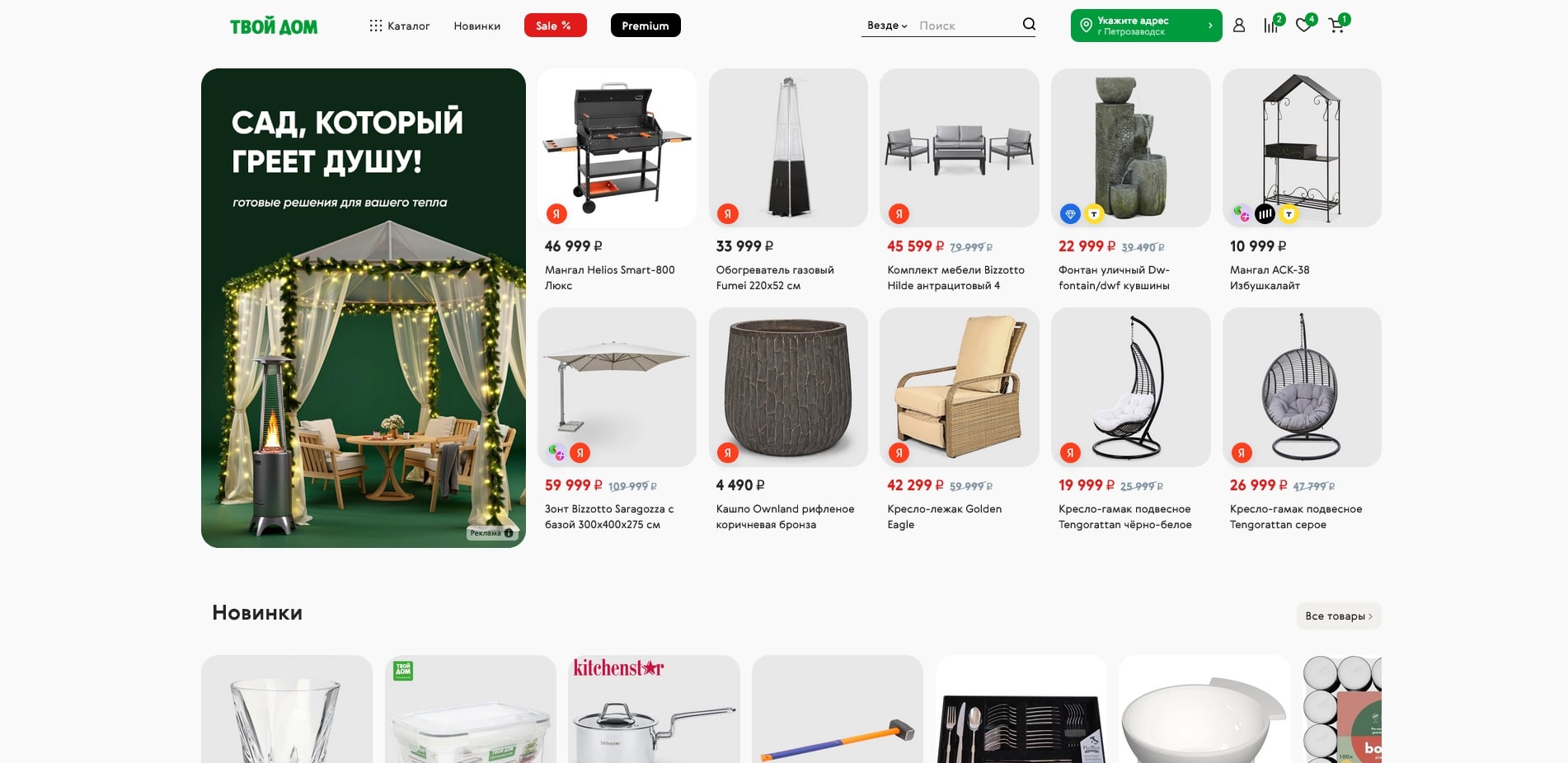Open Зонт Bizzotto Saragozza product title

pos(609,517)
